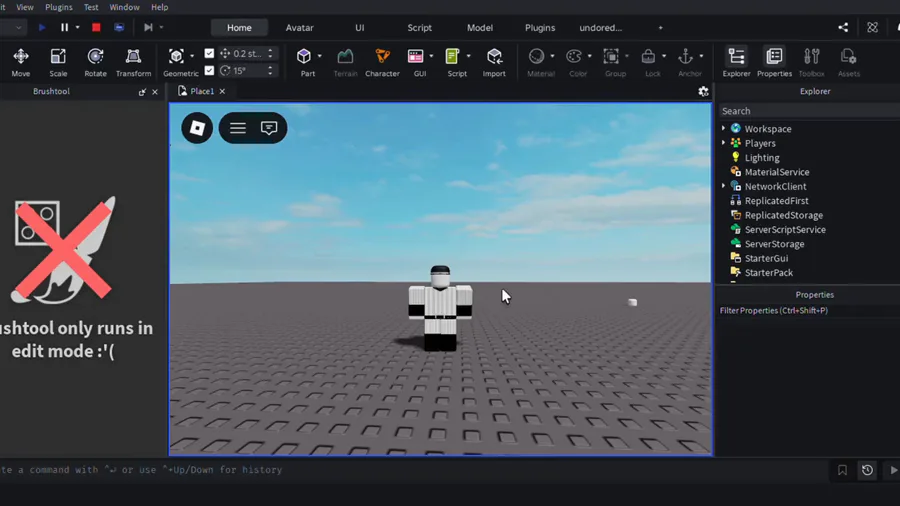Image resolution: width=900 pixels, height=506 pixels.
Task: Select the Transform tool
Action: coord(133,62)
